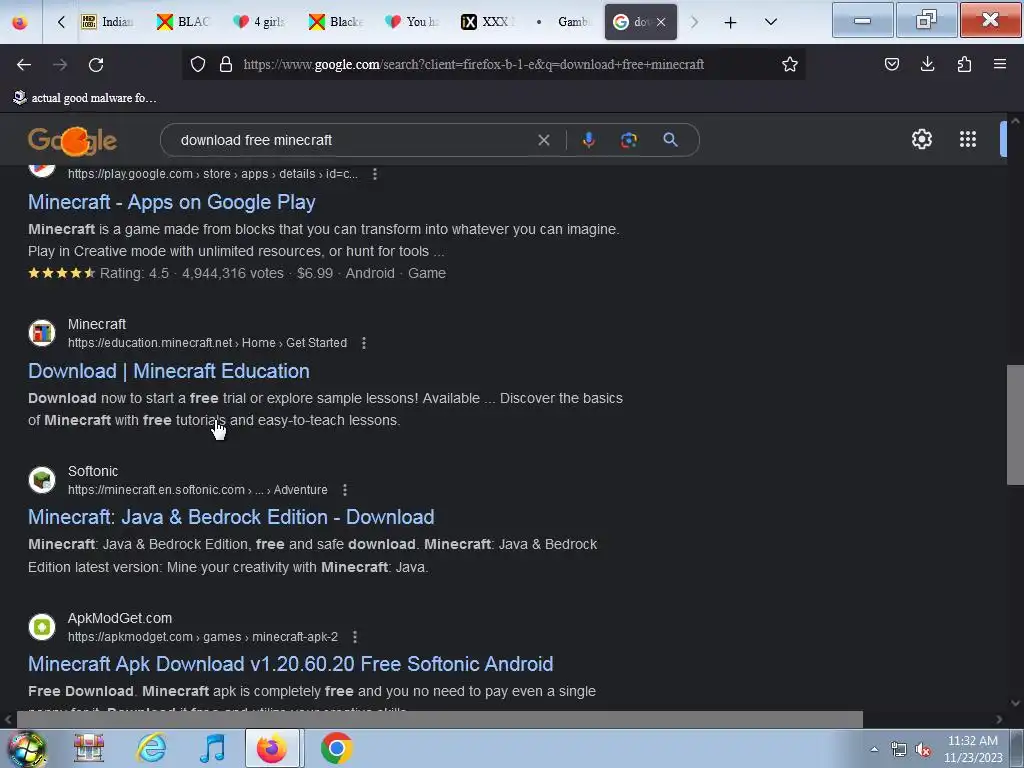Switch to the You h tab
Viewport: 1024px width, 768px height.
[412, 22]
